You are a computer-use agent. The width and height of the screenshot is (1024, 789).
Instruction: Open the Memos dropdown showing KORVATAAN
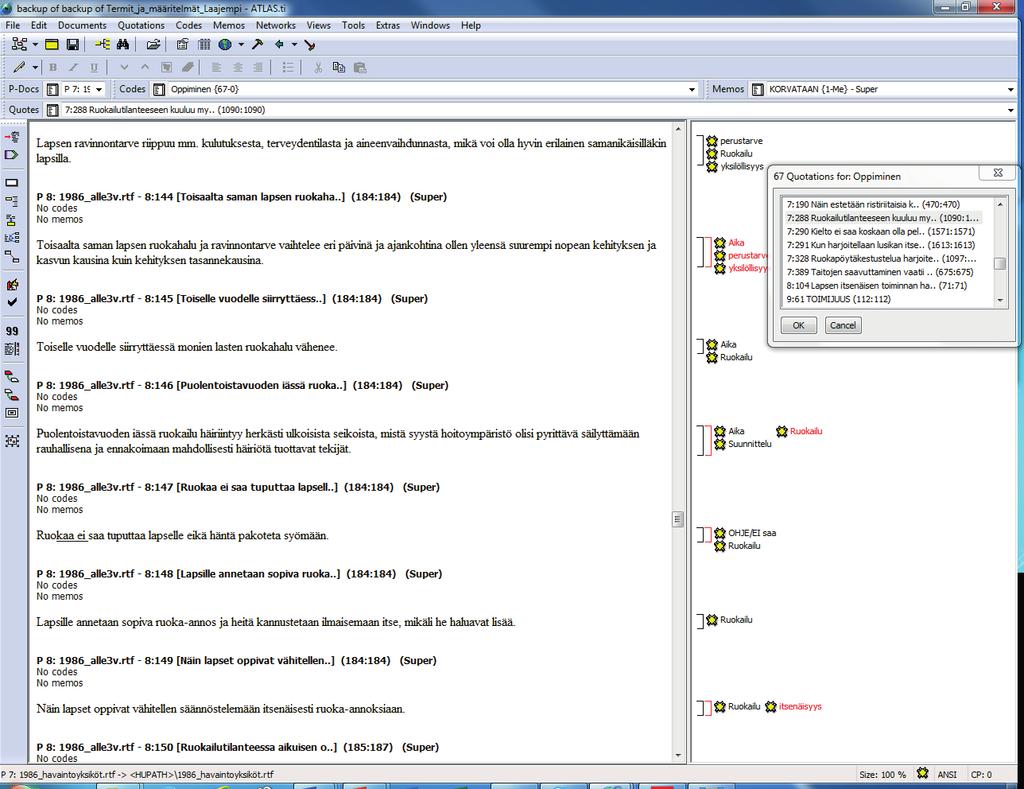pyautogui.click(x=1011, y=89)
